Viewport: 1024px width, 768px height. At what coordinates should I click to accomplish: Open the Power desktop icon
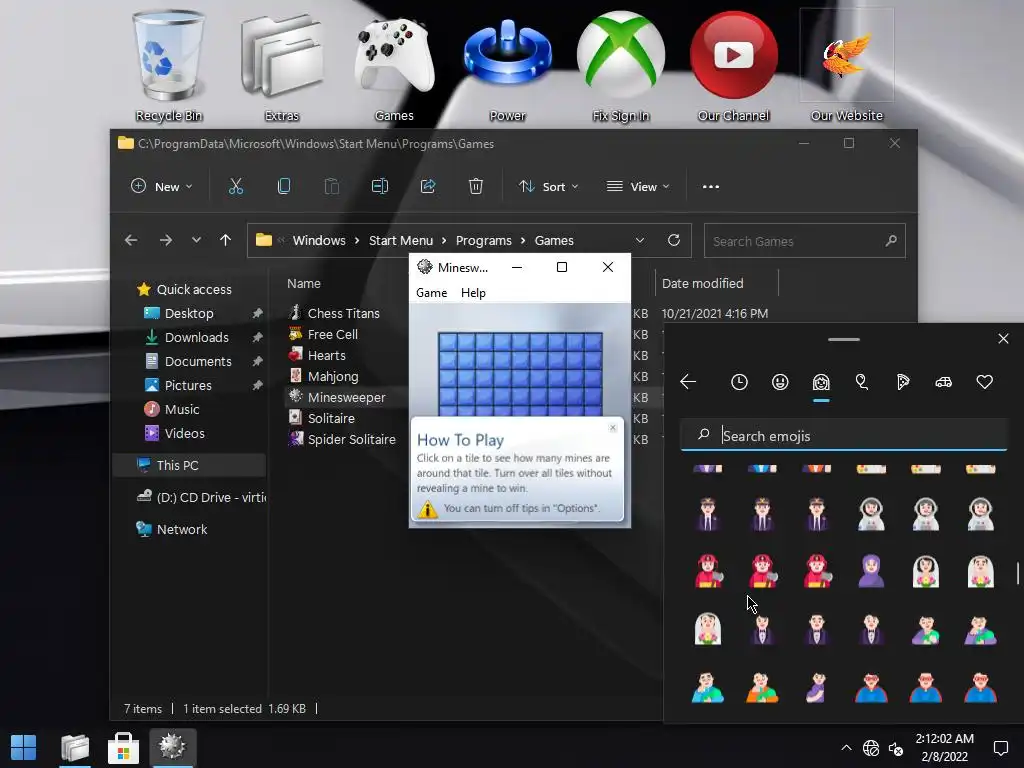click(507, 65)
